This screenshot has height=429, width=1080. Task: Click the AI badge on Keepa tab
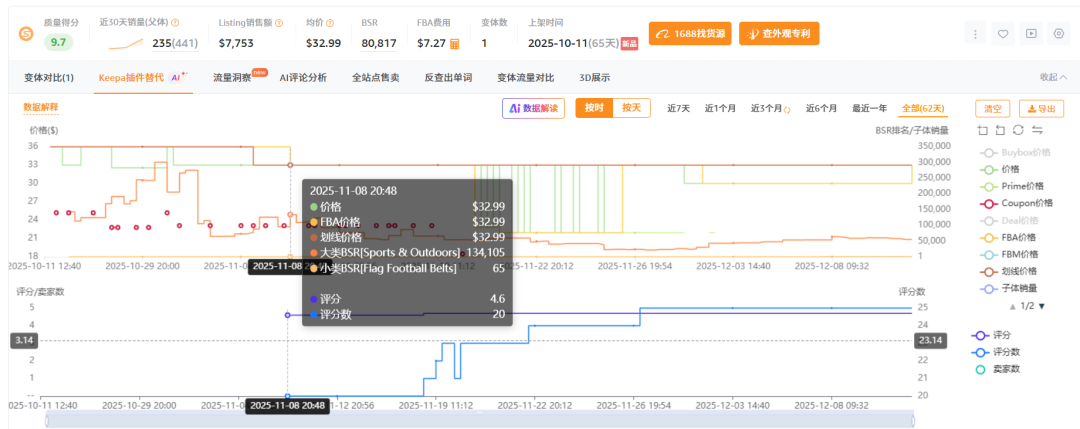coord(178,78)
